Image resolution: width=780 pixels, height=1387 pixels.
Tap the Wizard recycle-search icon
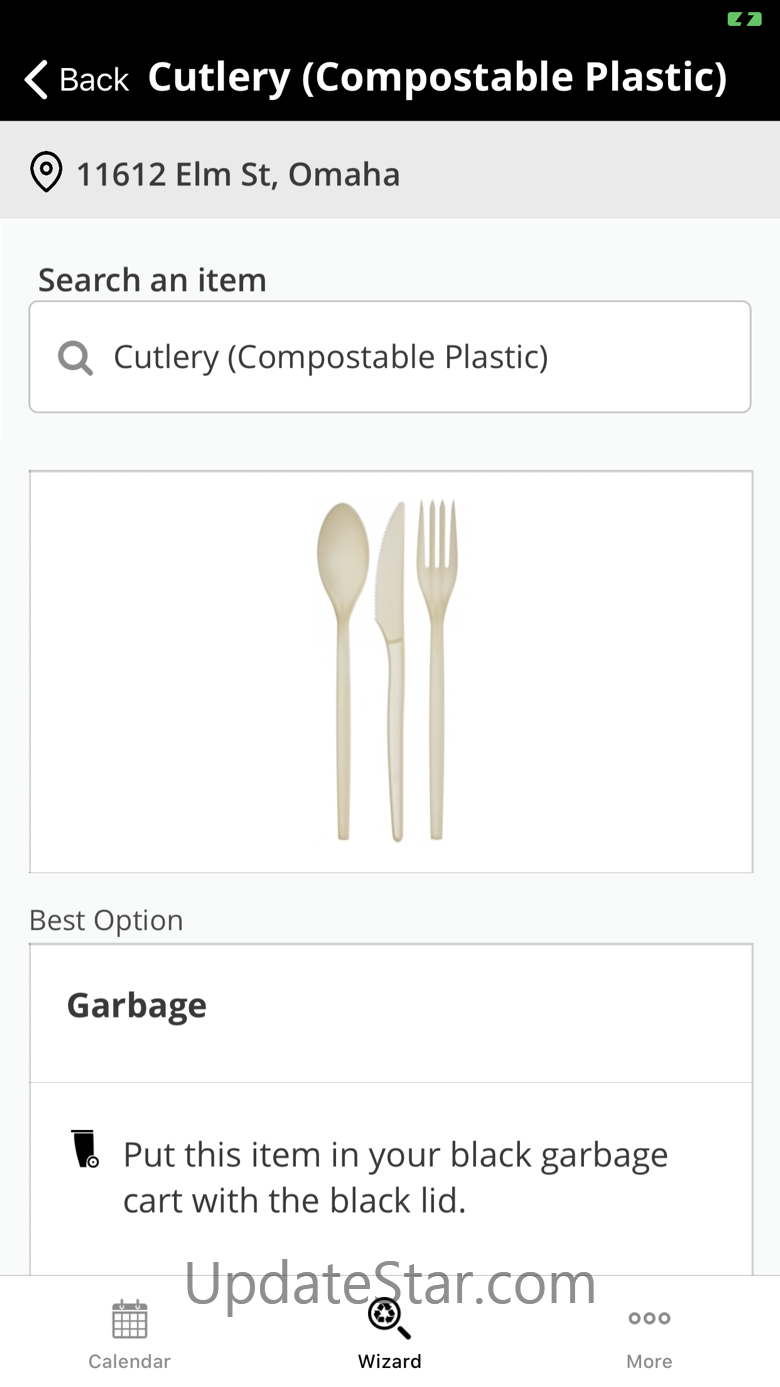(389, 1318)
